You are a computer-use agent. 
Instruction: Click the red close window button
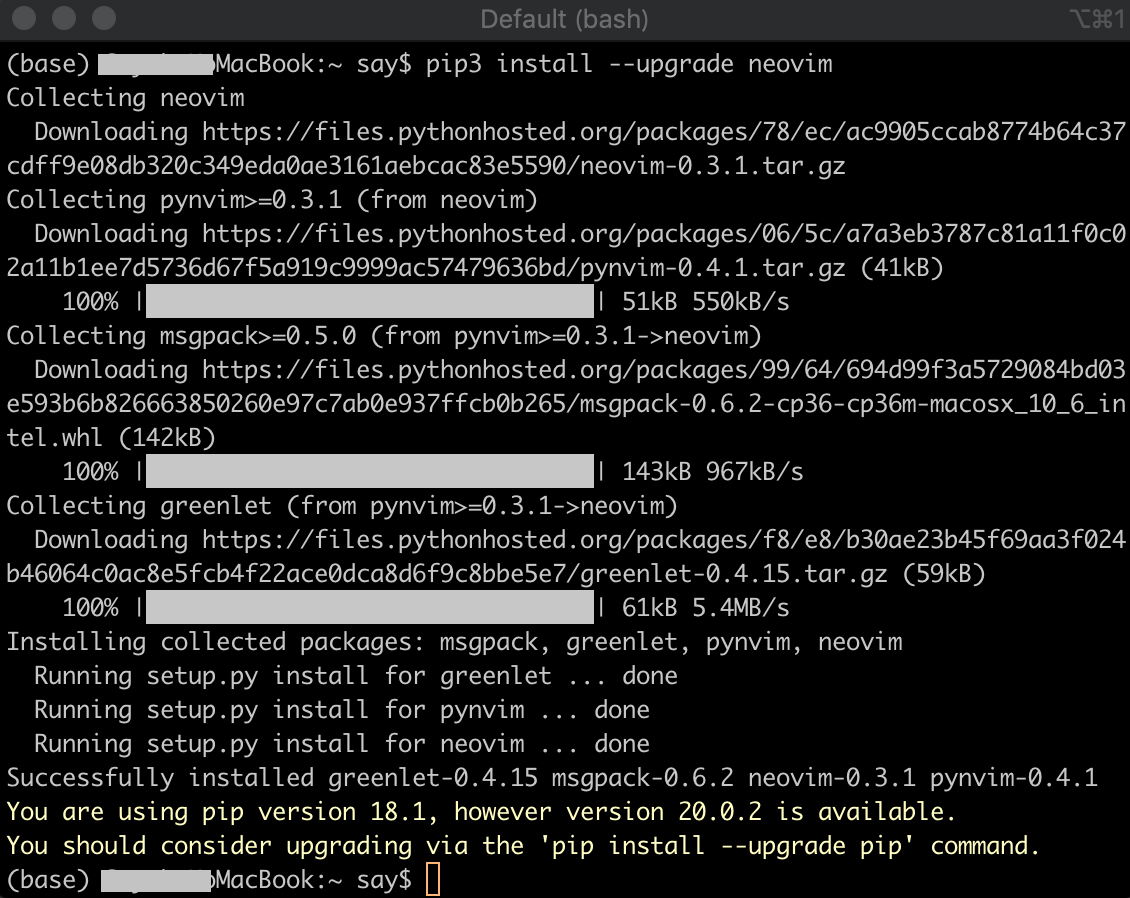point(24,18)
